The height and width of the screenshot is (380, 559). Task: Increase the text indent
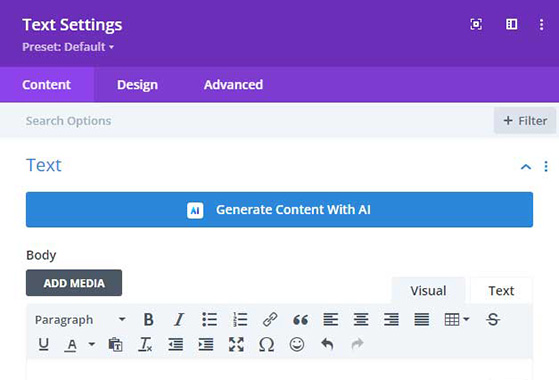pyautogui.click(x=206, y=344)
